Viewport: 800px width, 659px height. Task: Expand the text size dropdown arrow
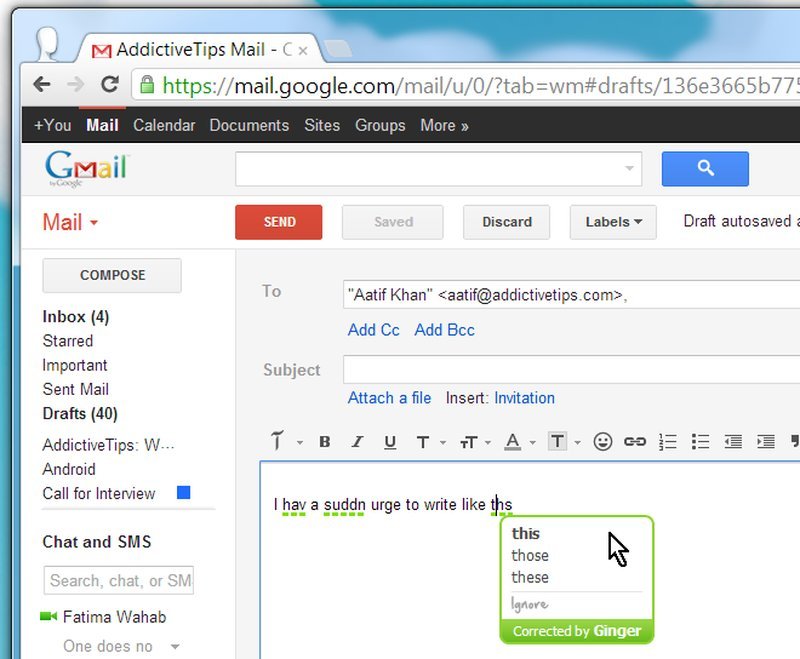point(488,443)
